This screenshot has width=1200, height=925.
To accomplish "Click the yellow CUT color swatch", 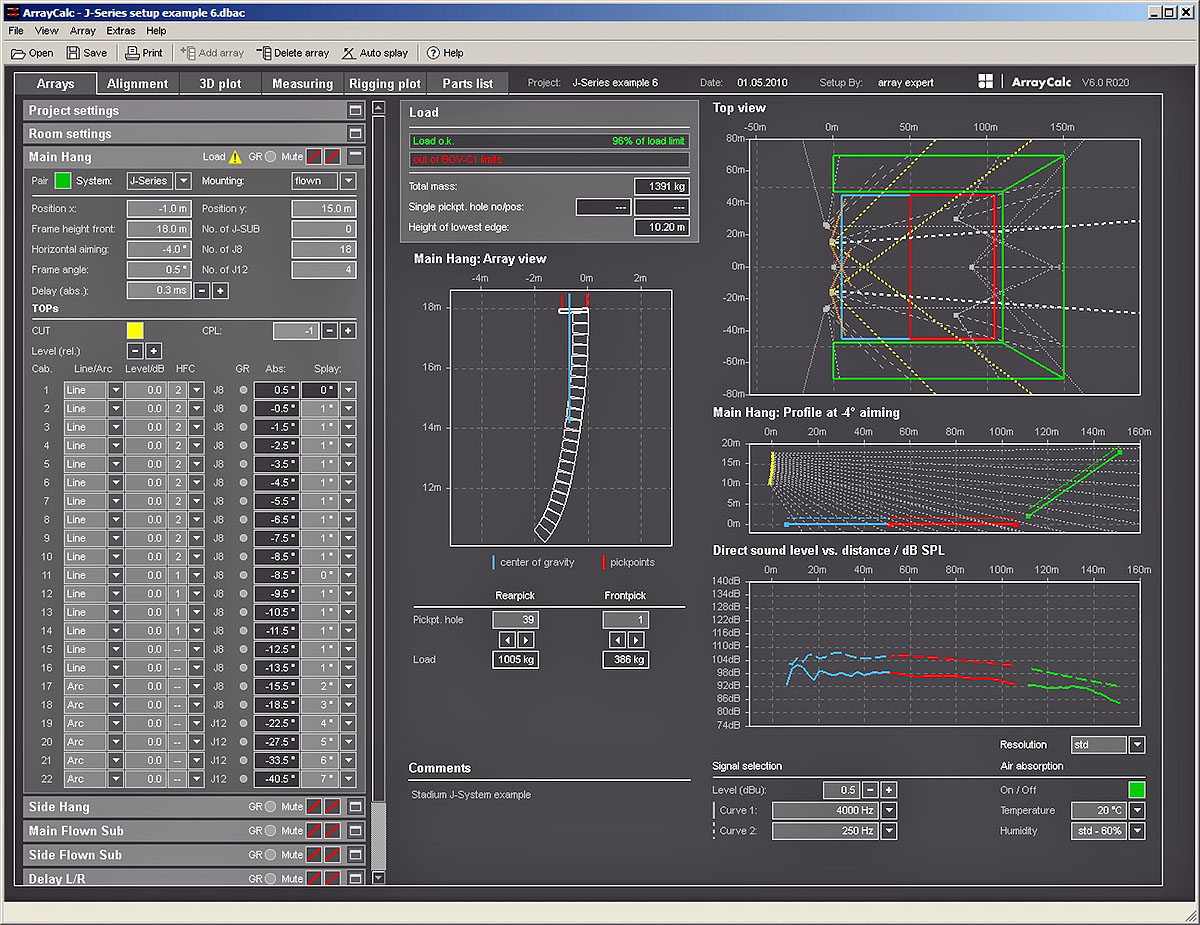I will 134,330.
